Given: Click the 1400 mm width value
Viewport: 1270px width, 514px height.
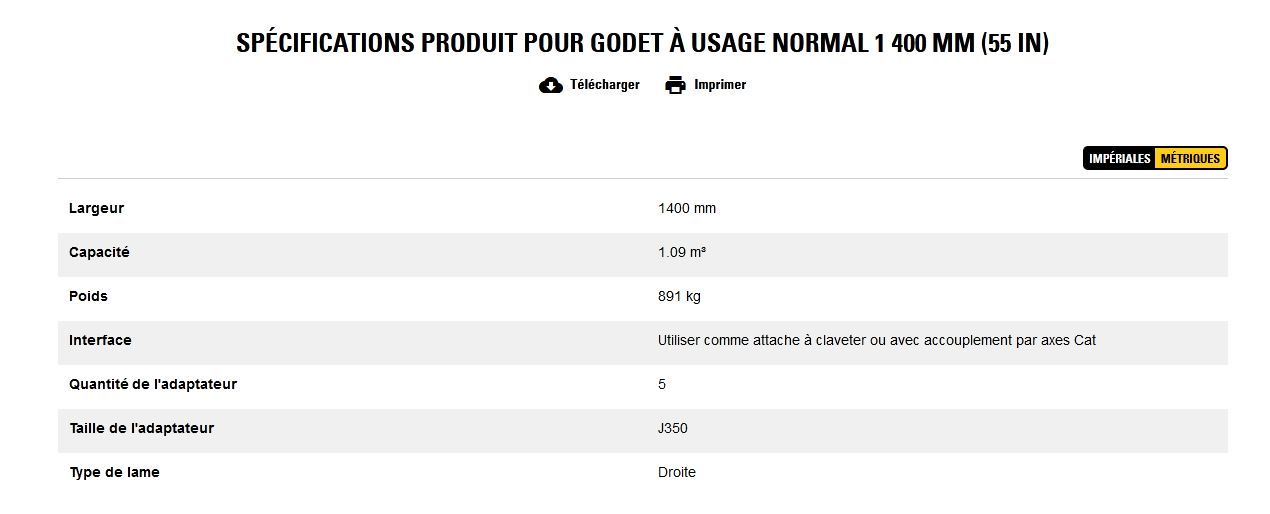Looking at the screenshot, I should point(687,209).
